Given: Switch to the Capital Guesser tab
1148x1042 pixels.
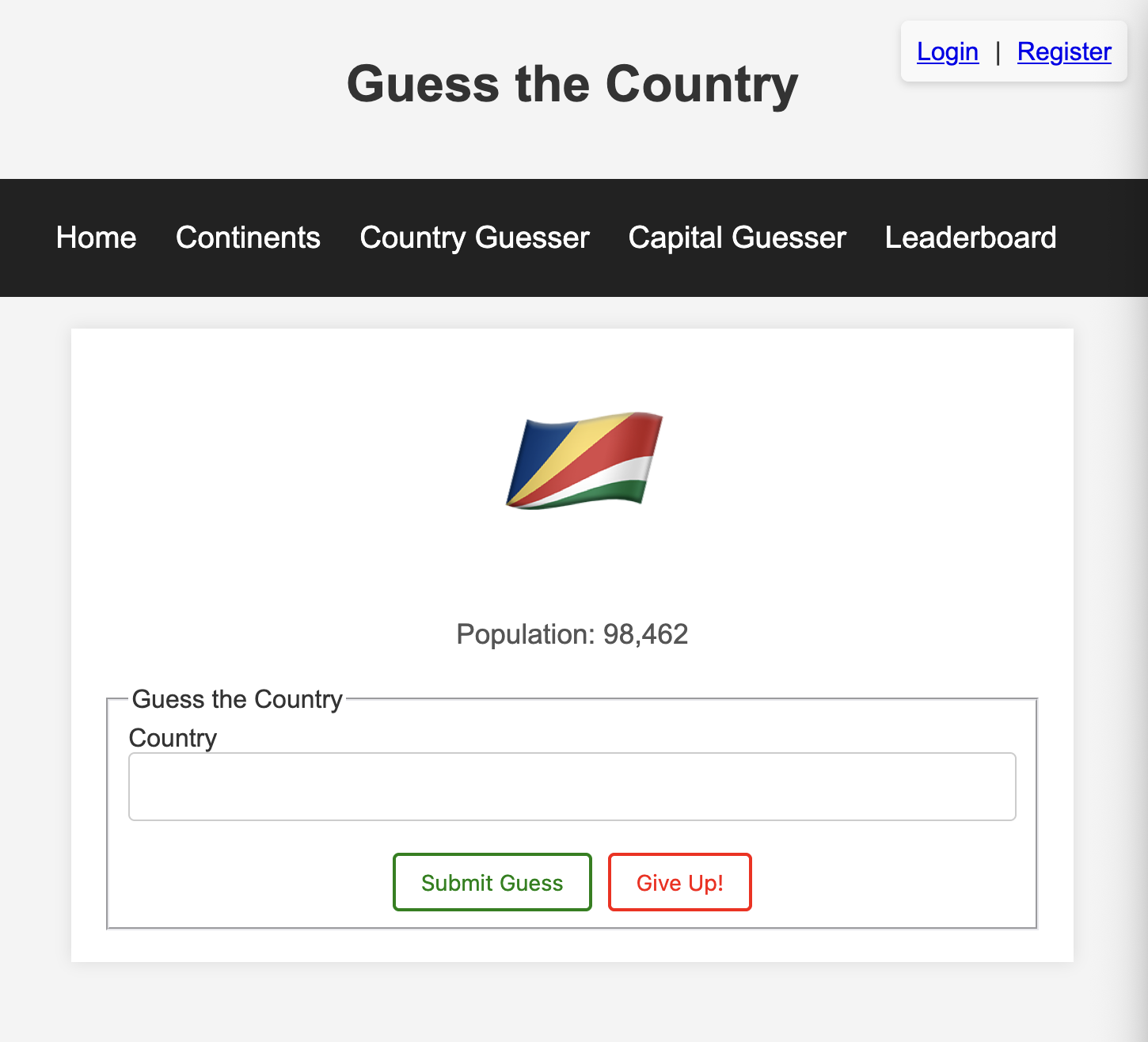Looking at the screenshot, I should 736,238.
